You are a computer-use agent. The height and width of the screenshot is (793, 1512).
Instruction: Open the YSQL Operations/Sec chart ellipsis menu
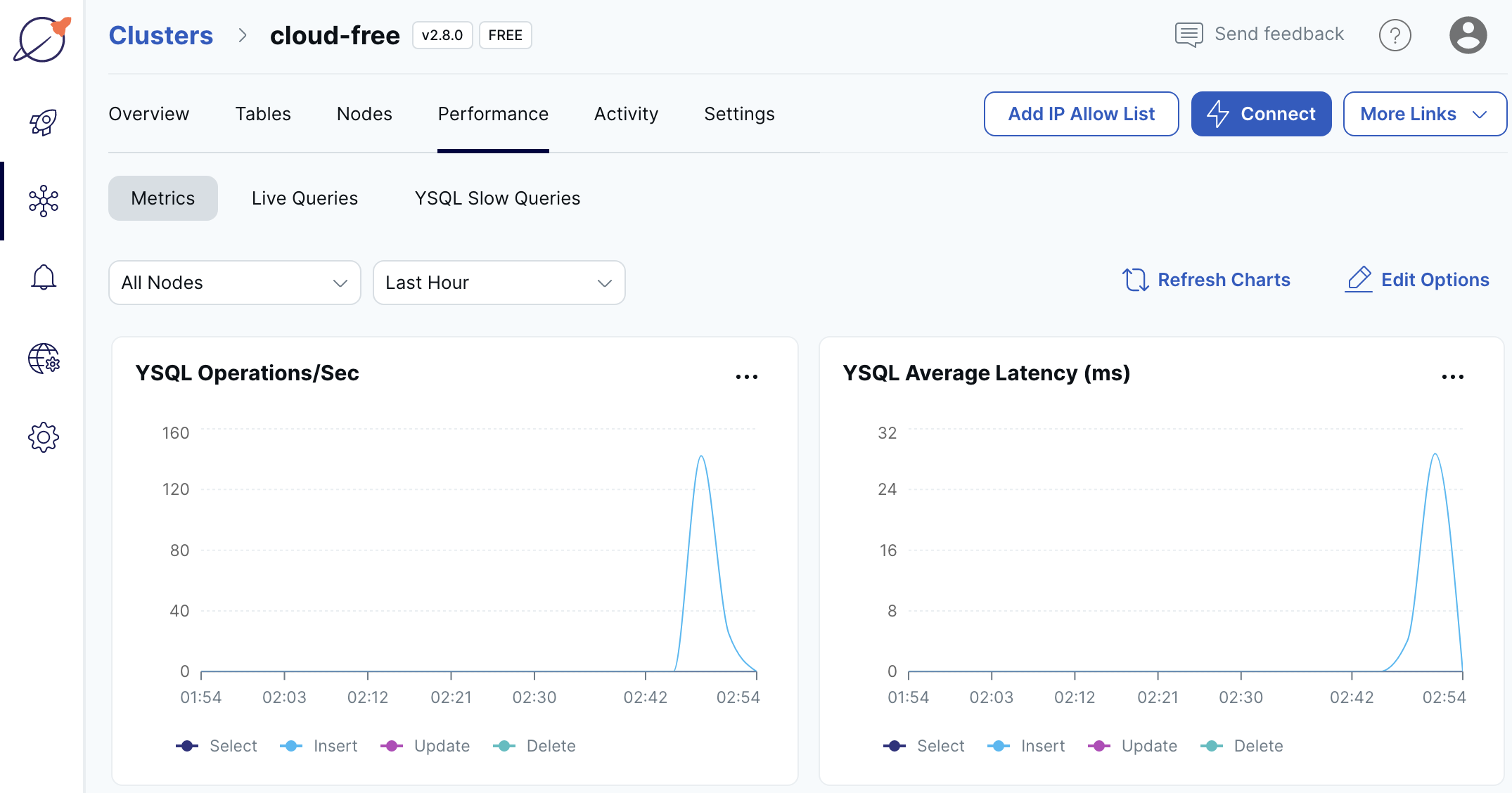pyautogui.click(x=747, y=376)
